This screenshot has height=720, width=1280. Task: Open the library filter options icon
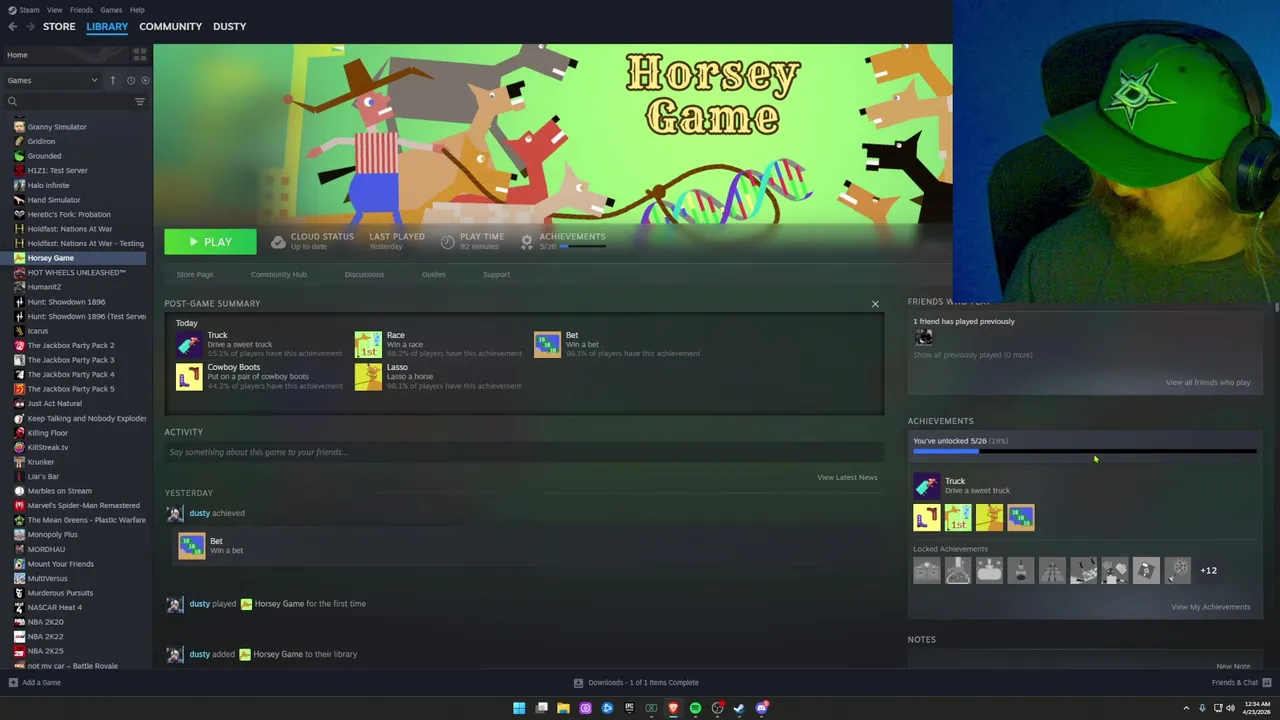pos(140,101)
